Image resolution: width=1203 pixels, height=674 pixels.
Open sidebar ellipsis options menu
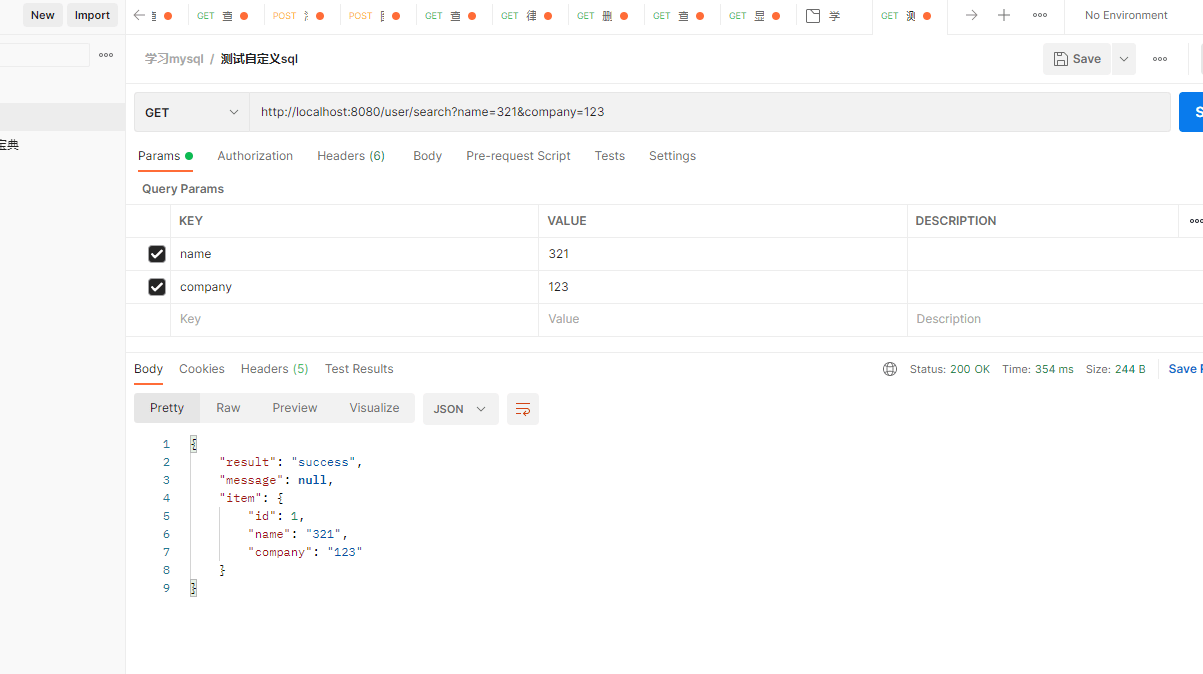click(106, 55)
